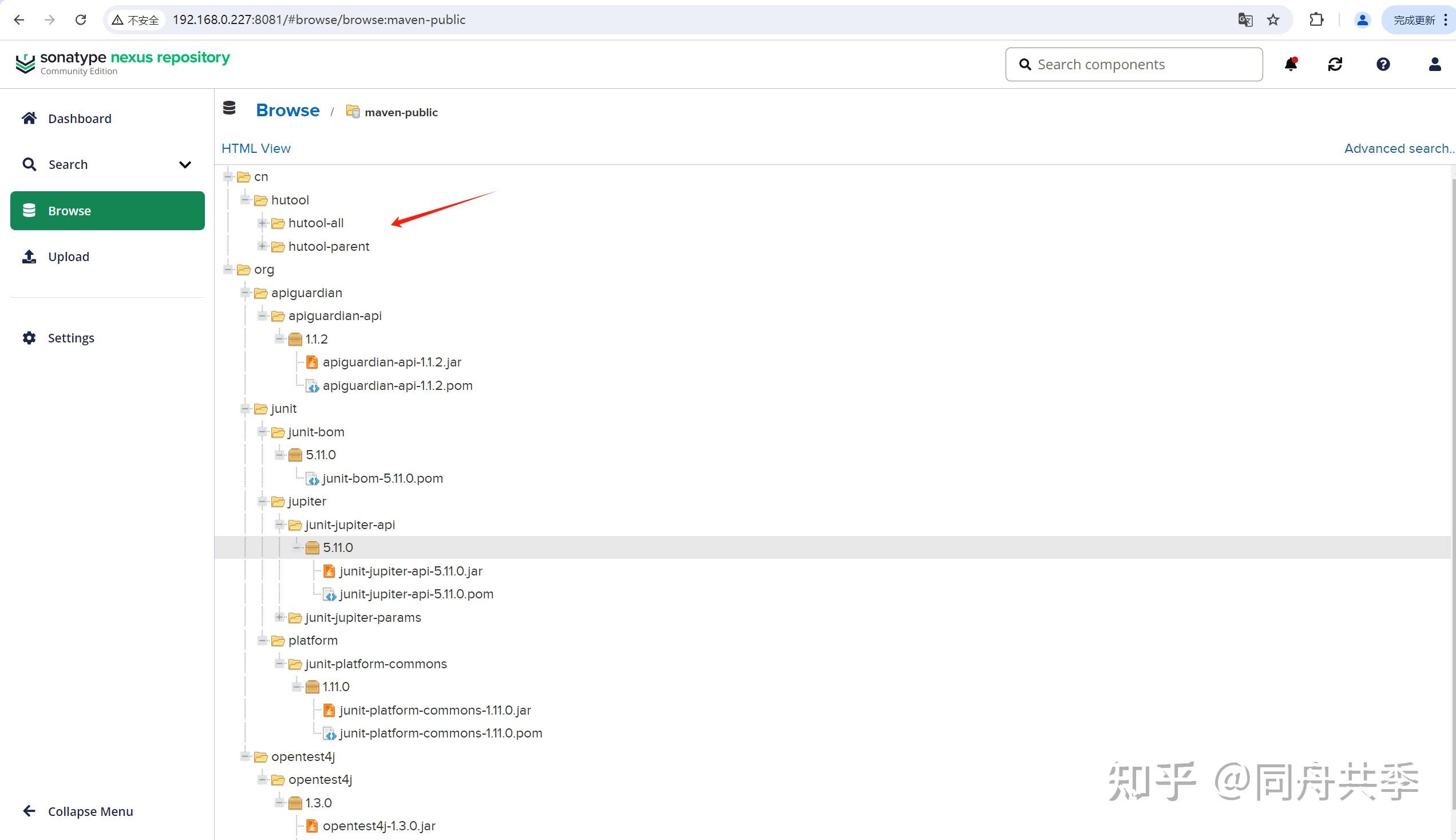Click the refresh icon in Nexus header
Viewport: 1456px width, 840px height.
[1335, 64]
